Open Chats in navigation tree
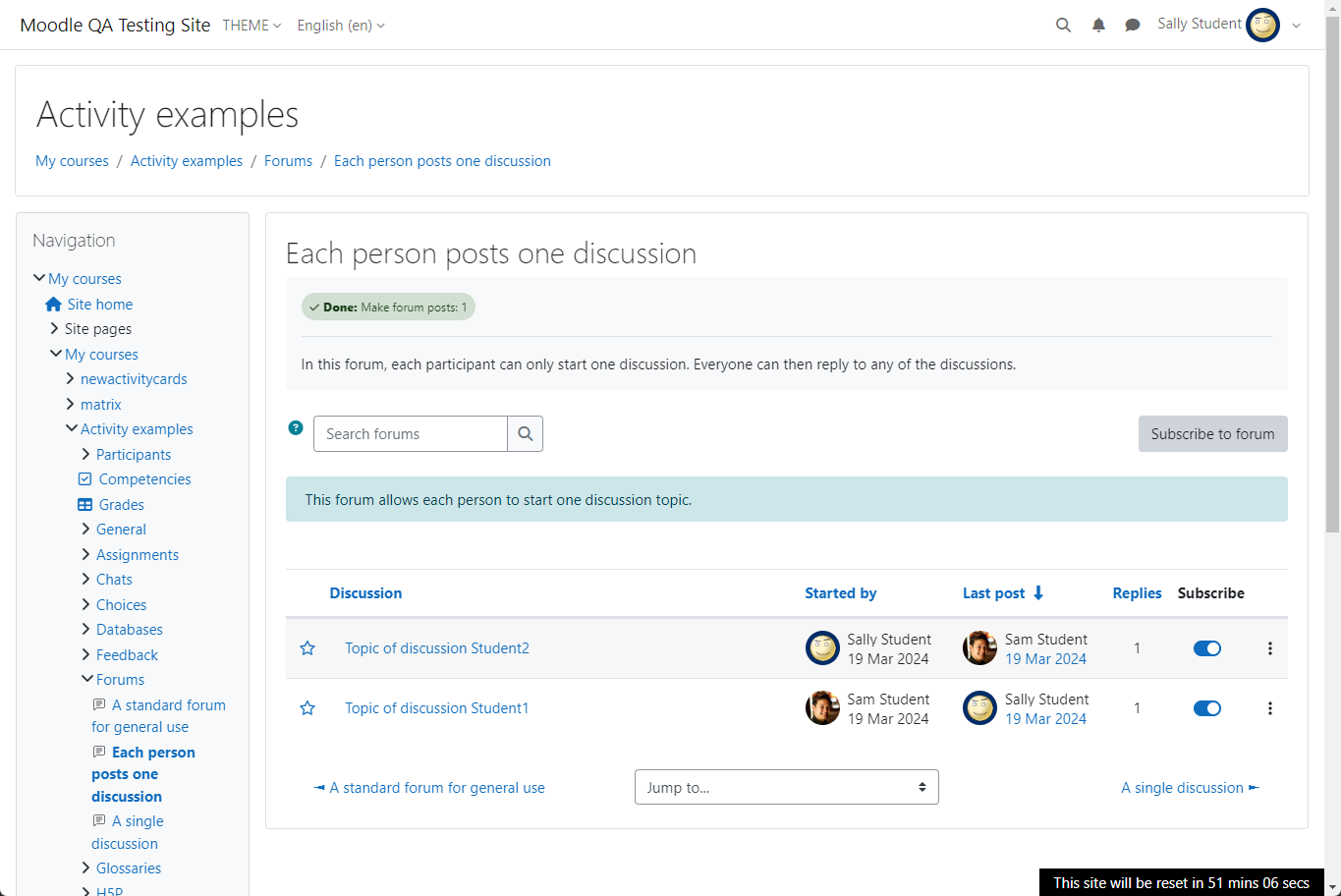Image resolution: width=1341 pixels, height=896 pixels. [x=114, y=580]
